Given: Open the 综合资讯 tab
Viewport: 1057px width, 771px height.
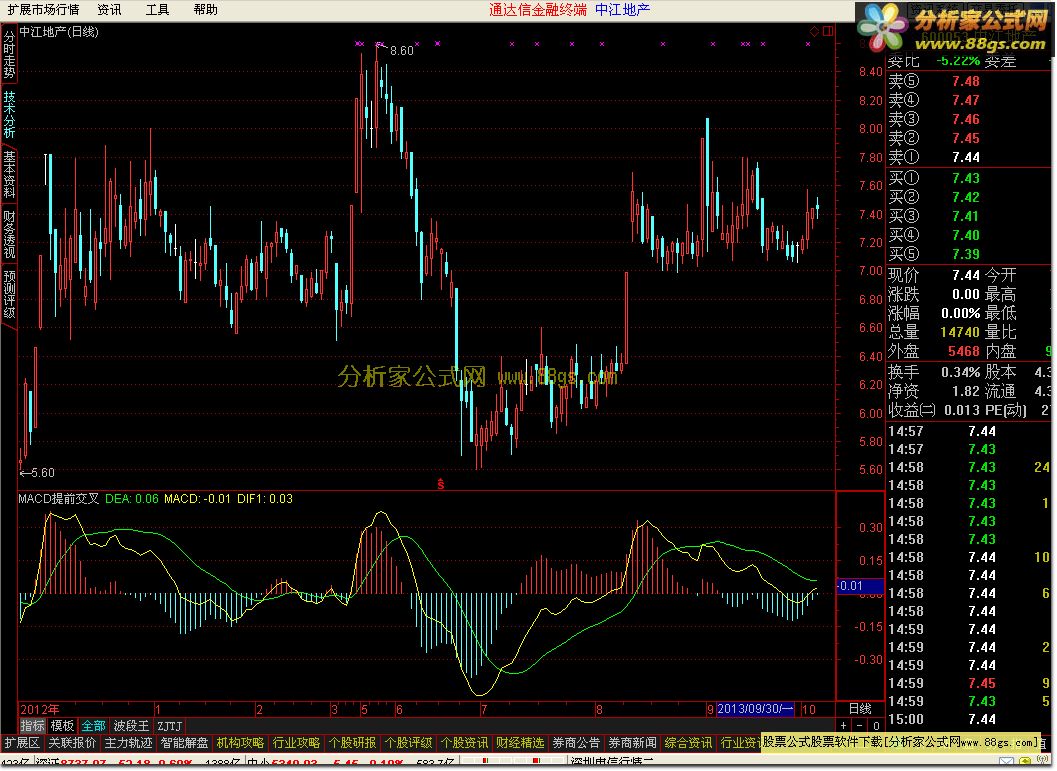Looking at the screenshot, I should pyautogui.click(x=688, y=743).
